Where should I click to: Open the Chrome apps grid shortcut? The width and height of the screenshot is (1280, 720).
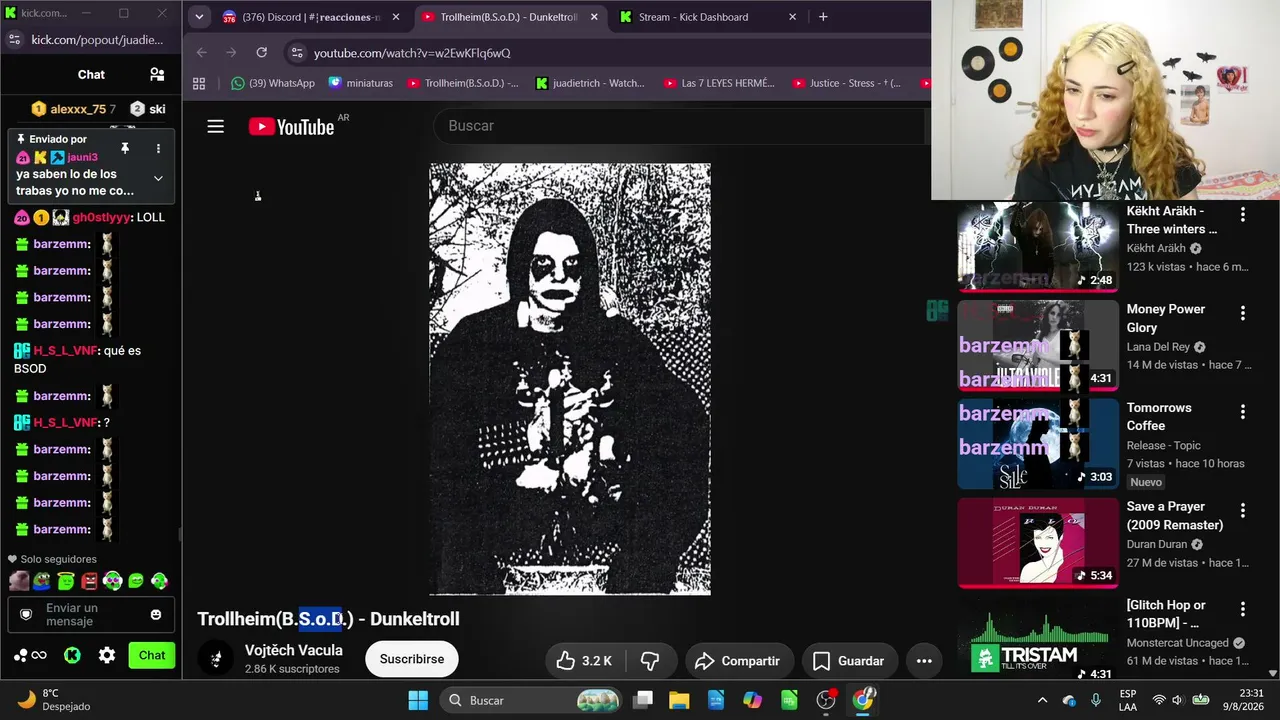tap(199, 83)
